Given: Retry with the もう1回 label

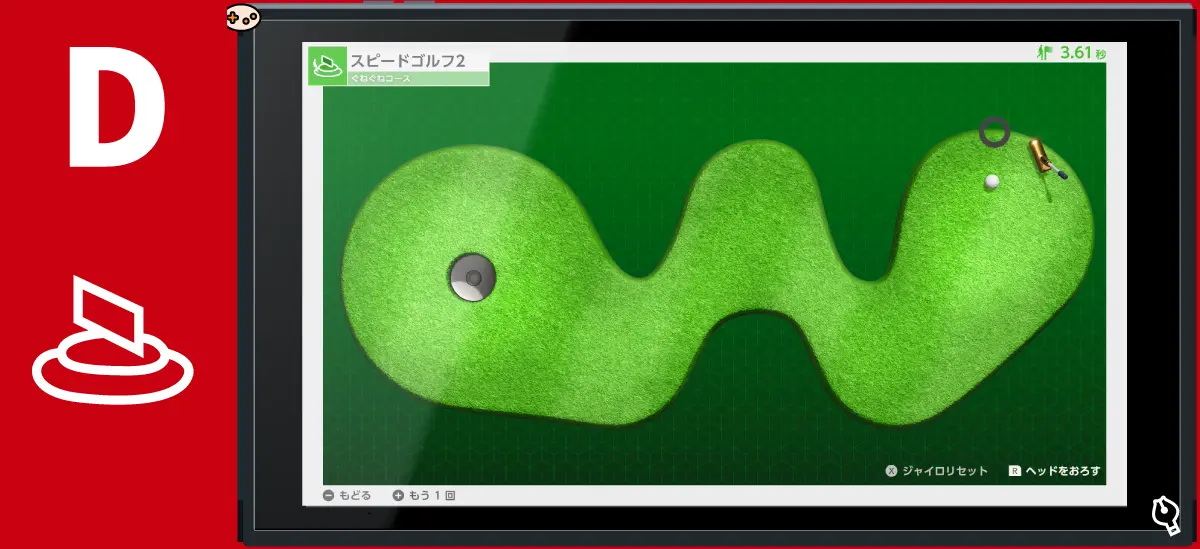Looking at the screenshot, I should (x=432, y=495).
